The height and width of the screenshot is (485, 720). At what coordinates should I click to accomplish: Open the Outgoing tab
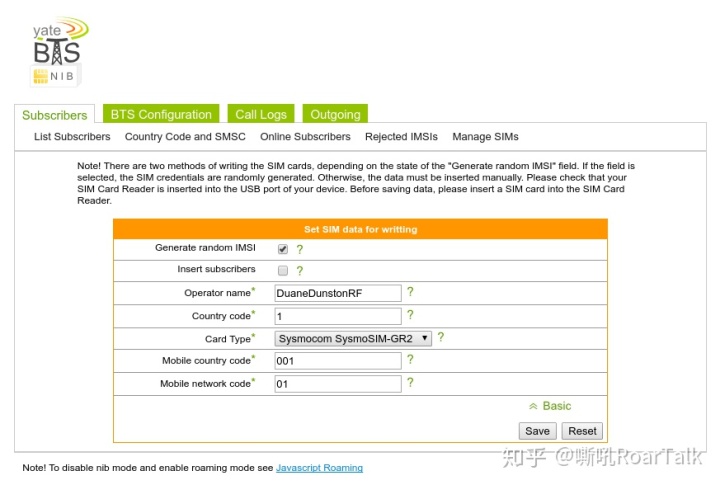point(335,114)
